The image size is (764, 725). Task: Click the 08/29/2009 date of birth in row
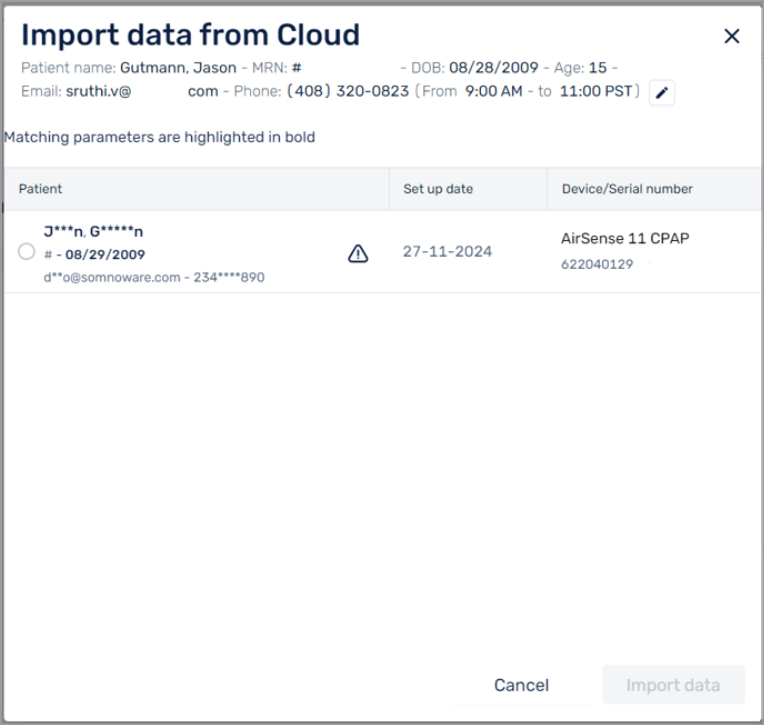[105, 254]
